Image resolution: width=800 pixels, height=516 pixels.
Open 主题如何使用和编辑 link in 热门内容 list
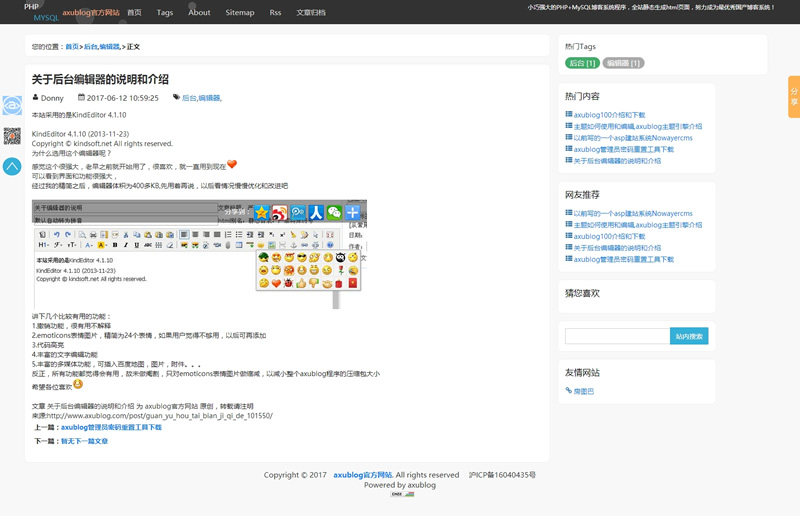point(638,126)
